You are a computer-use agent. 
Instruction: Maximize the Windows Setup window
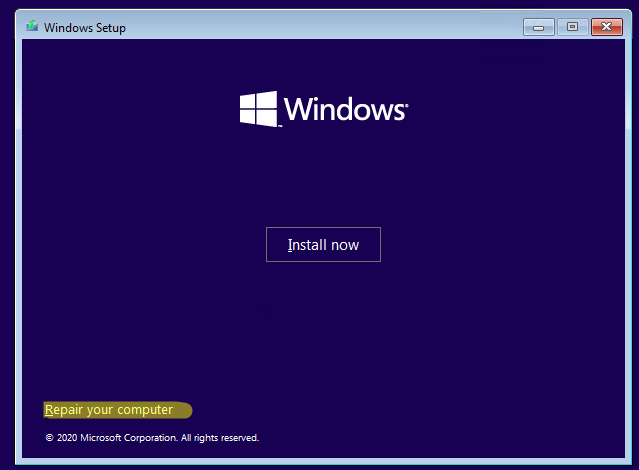(572, 27)
